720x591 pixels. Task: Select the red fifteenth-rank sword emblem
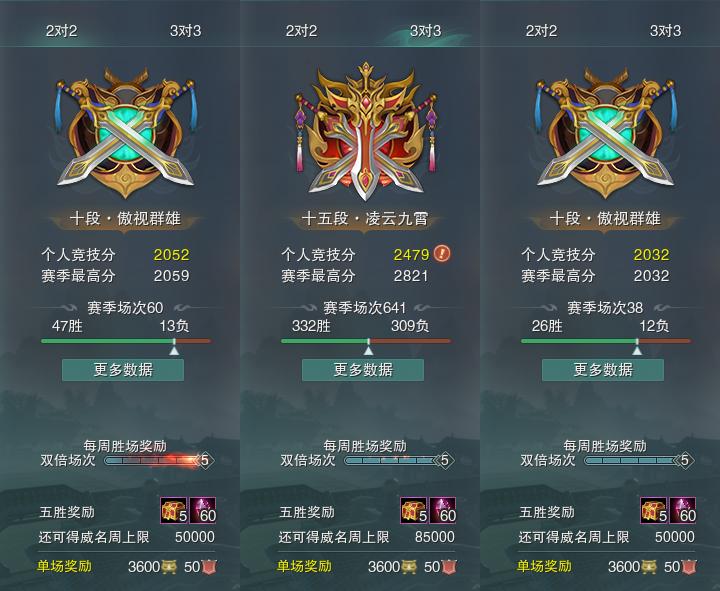tap(365, 132)
